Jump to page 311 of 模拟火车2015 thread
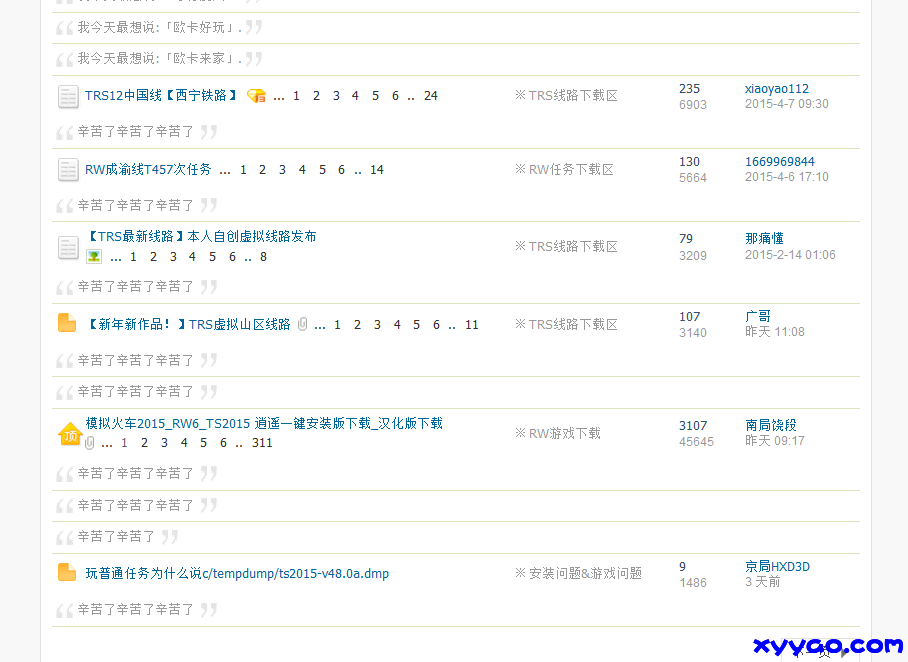This screenshot has height=662, width=908. coord(261,443)
